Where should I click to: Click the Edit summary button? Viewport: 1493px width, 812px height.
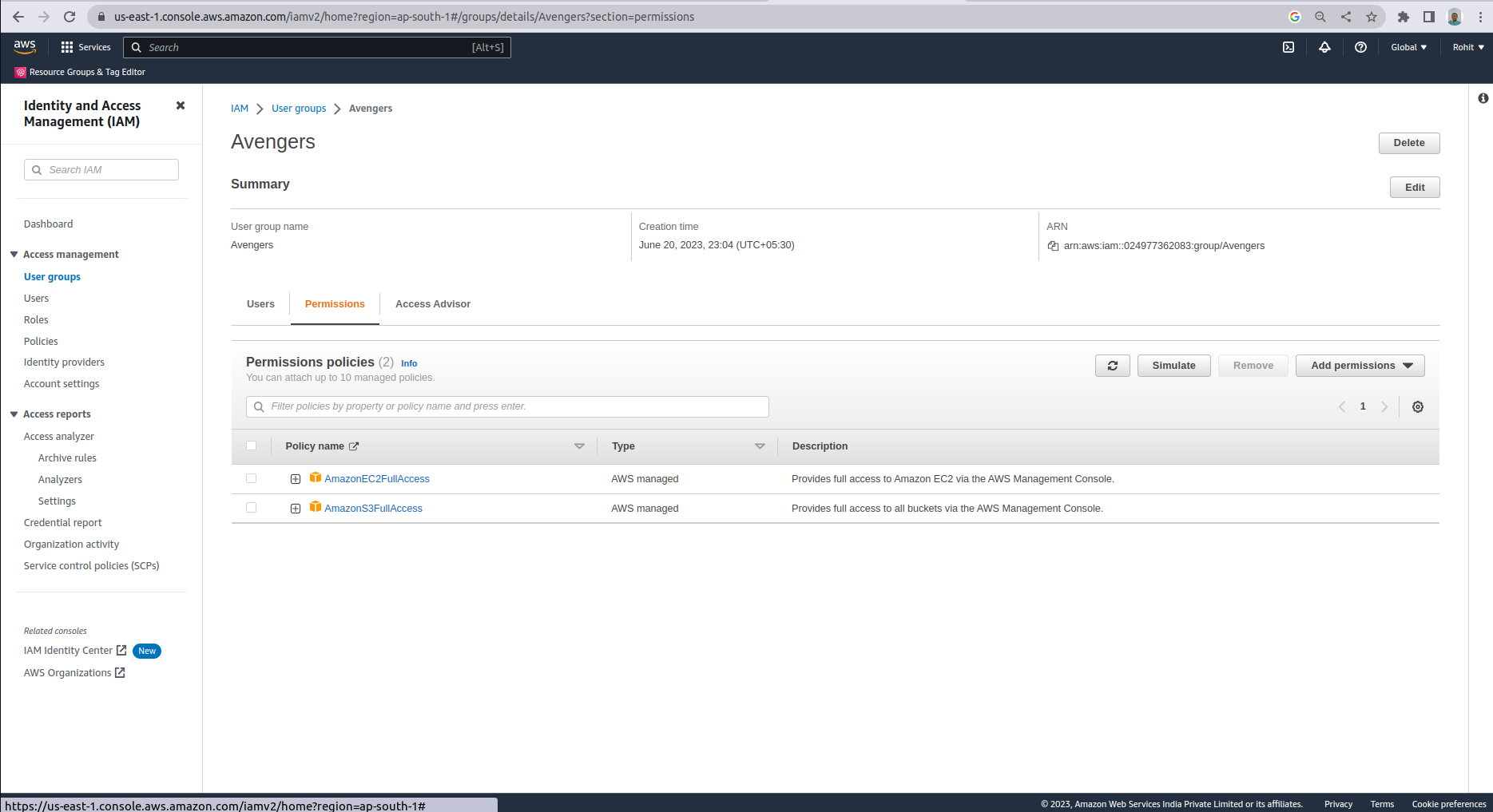[x=1415, y=188]
